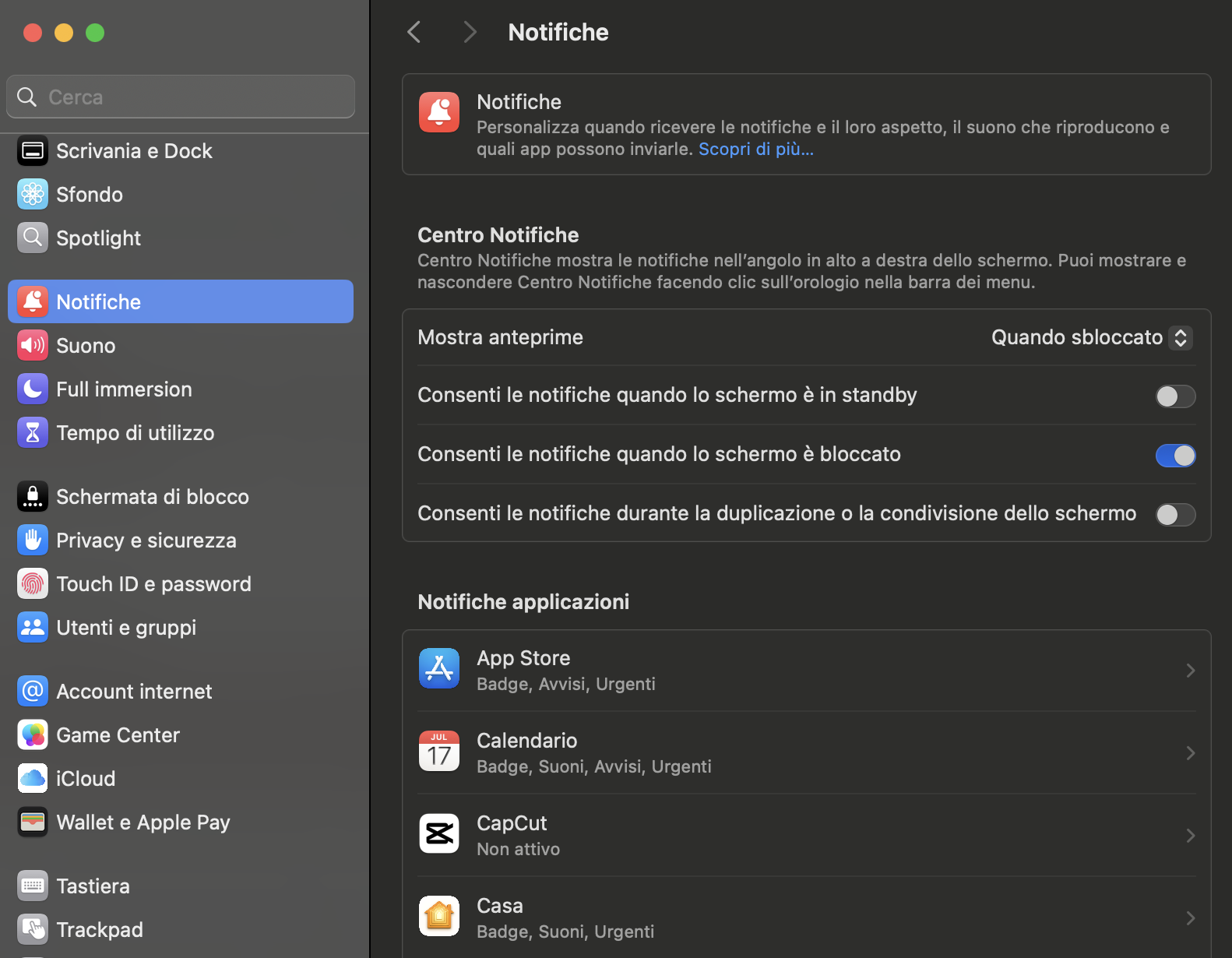Viewport: 1232px width, 958px height.
Task: Enable notifications when screen is in standby
Action: click(x=1175, y=396)
